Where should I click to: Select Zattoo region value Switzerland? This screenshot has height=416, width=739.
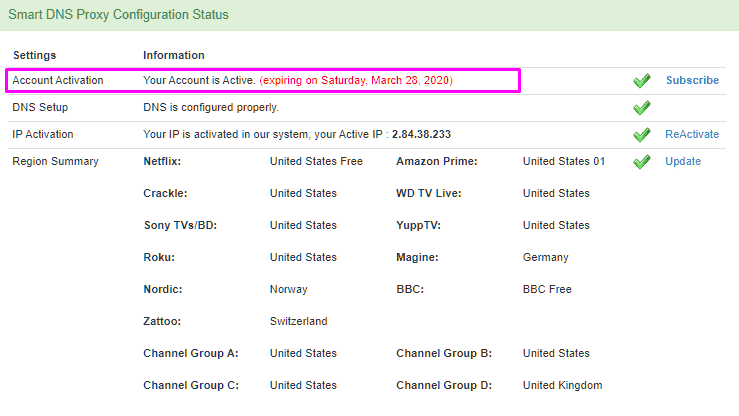coord(298,321)
